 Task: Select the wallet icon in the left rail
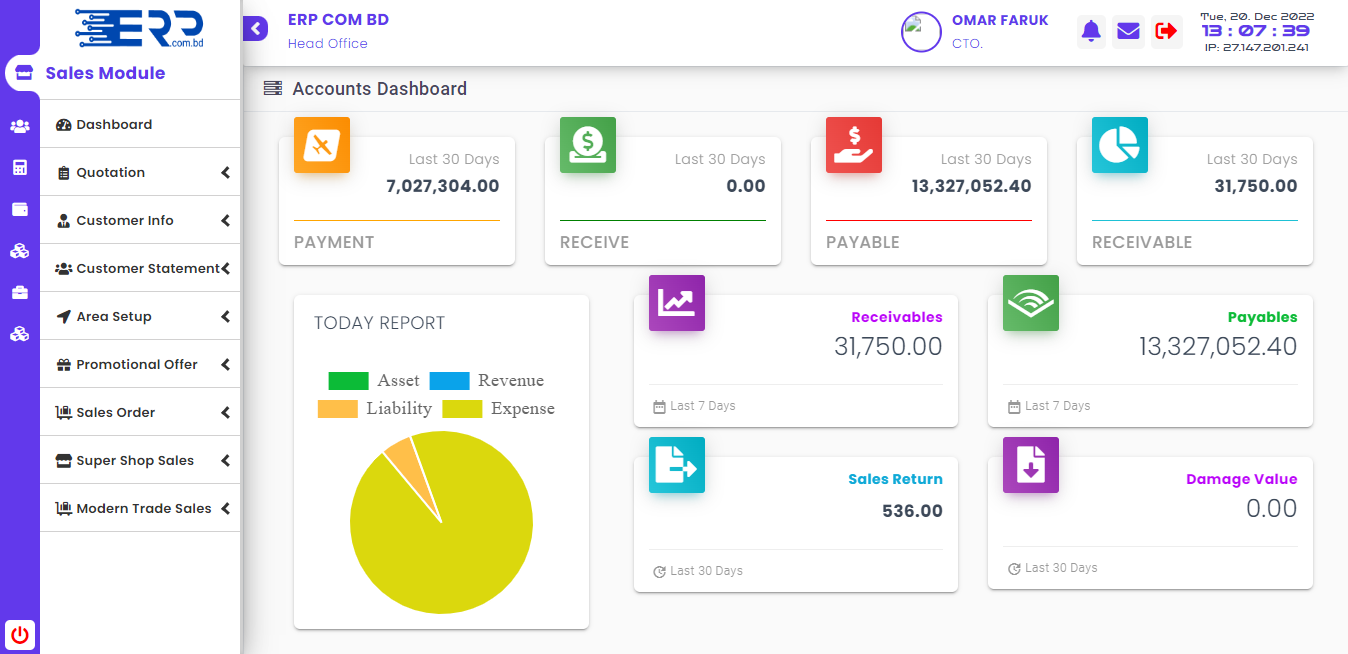tap(20, 209)
